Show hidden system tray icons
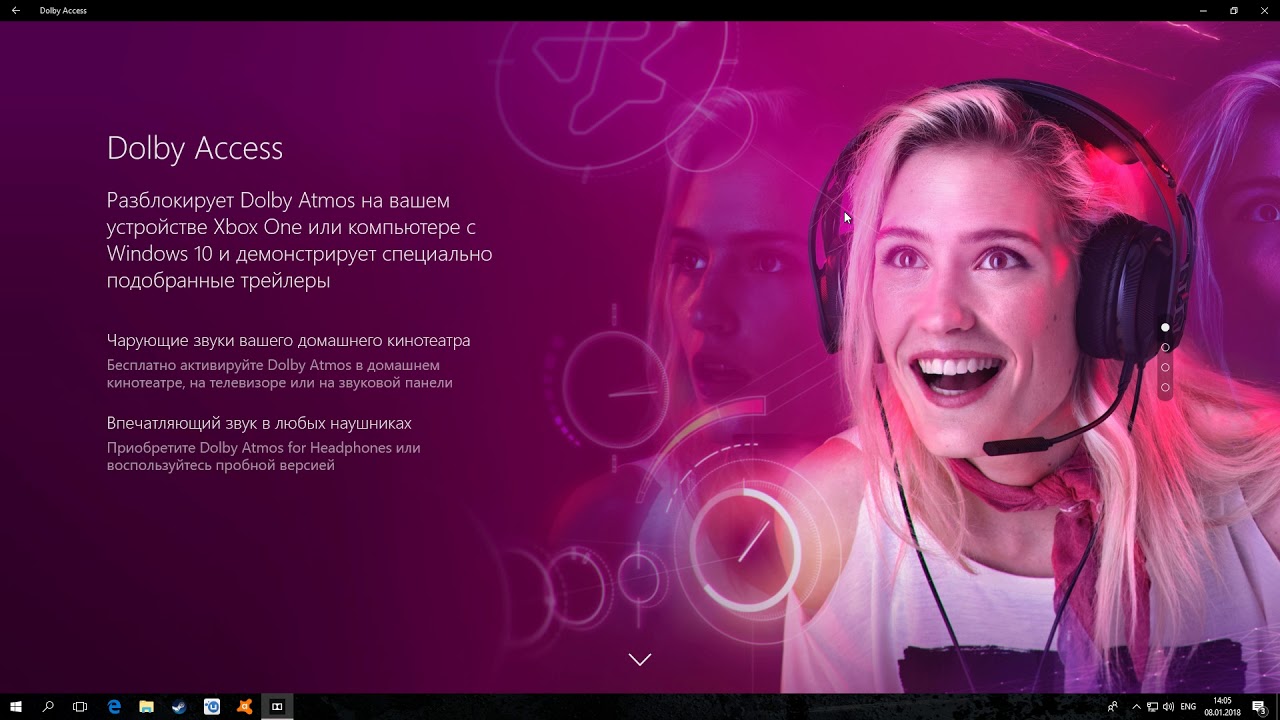1280x720 pixels. pyautogui.click(x=1136, y=707)
